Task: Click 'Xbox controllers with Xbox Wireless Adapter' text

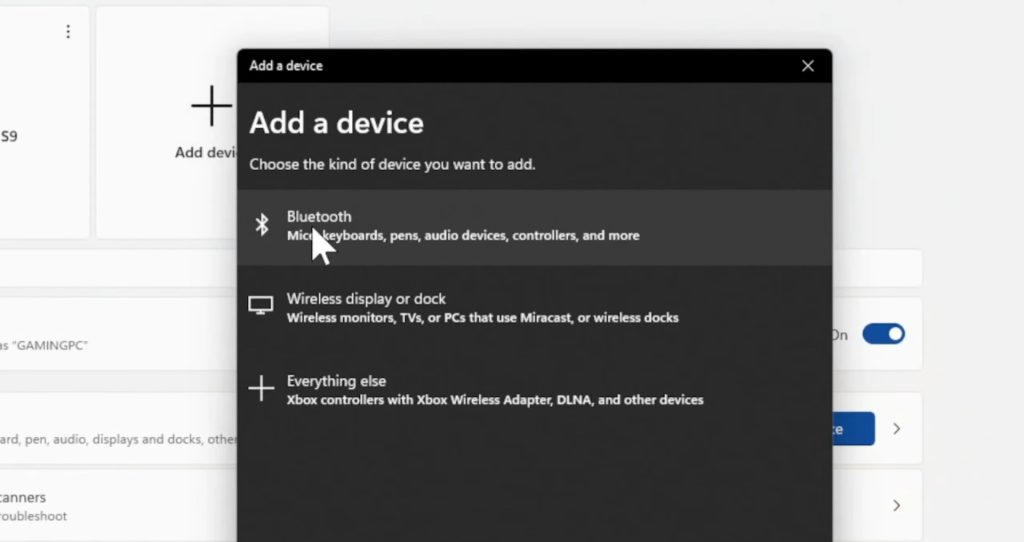Action: (495, 400)
